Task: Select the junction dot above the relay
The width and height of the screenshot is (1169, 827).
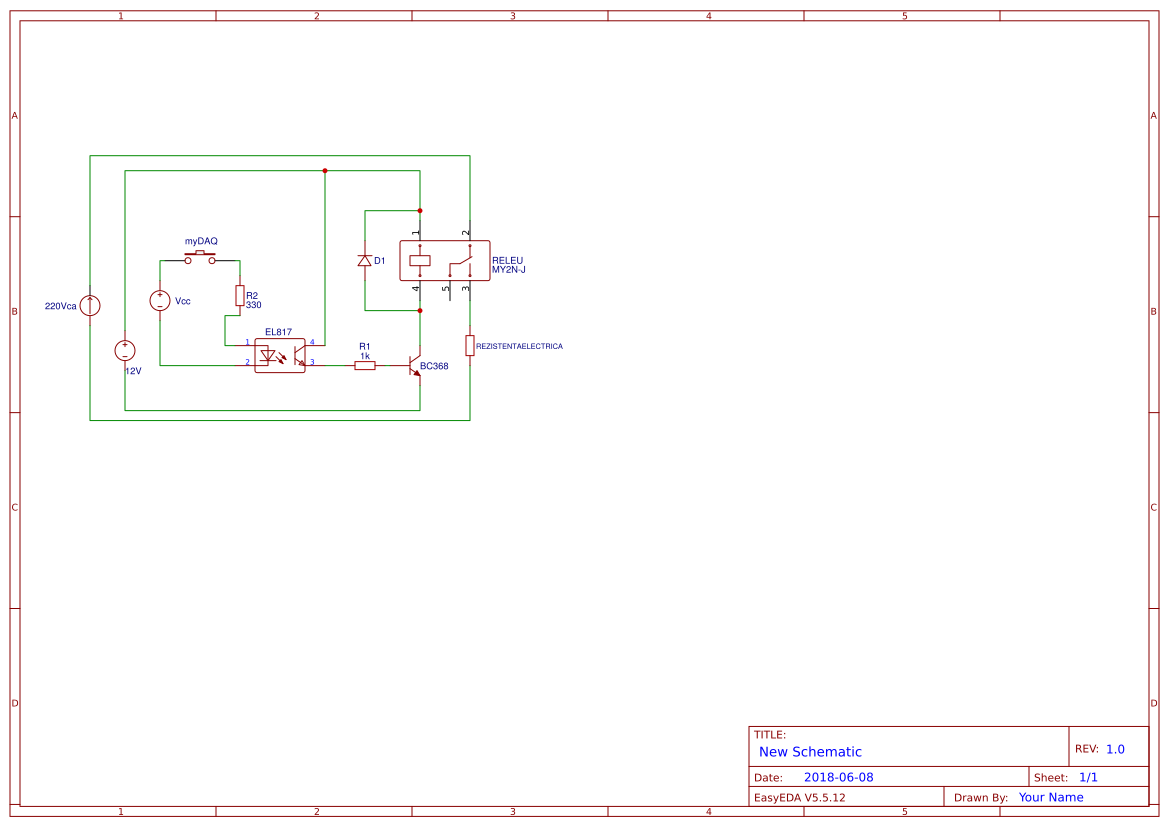Action: coord(420,210)
